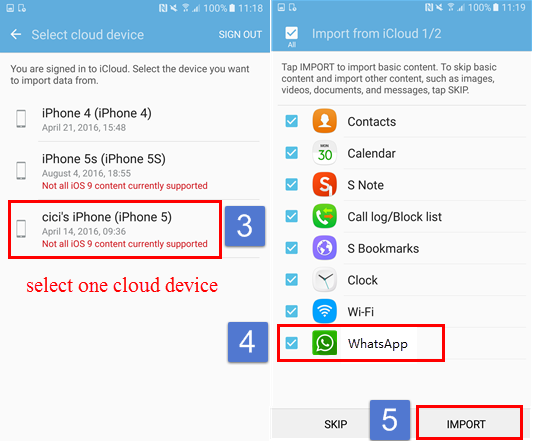Tap the green Call log/Block list icon
The width and height of the screenshot is (533, 441).
tap(325, 216)
